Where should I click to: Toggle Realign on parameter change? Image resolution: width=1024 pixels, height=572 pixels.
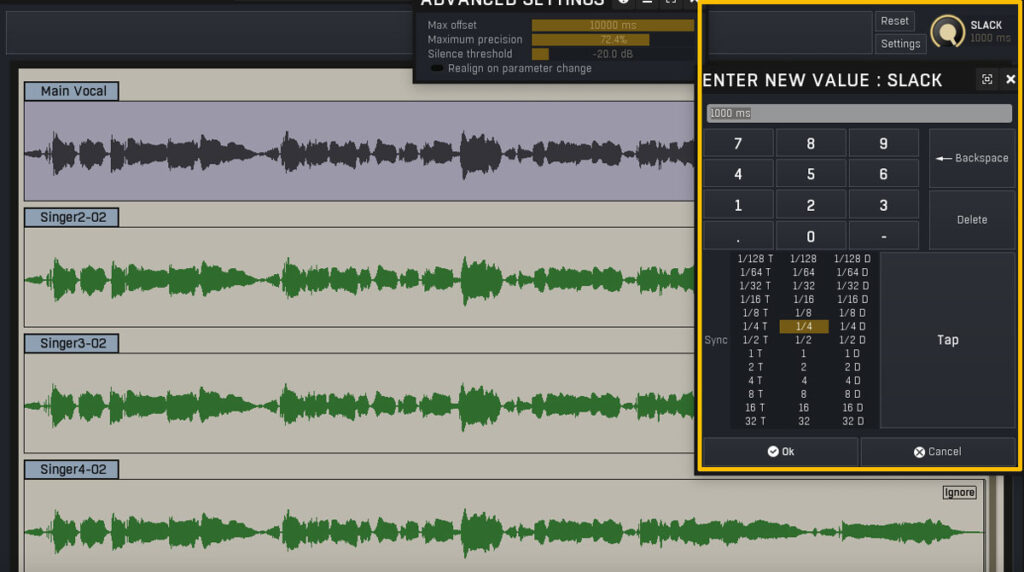pos(437,69)
